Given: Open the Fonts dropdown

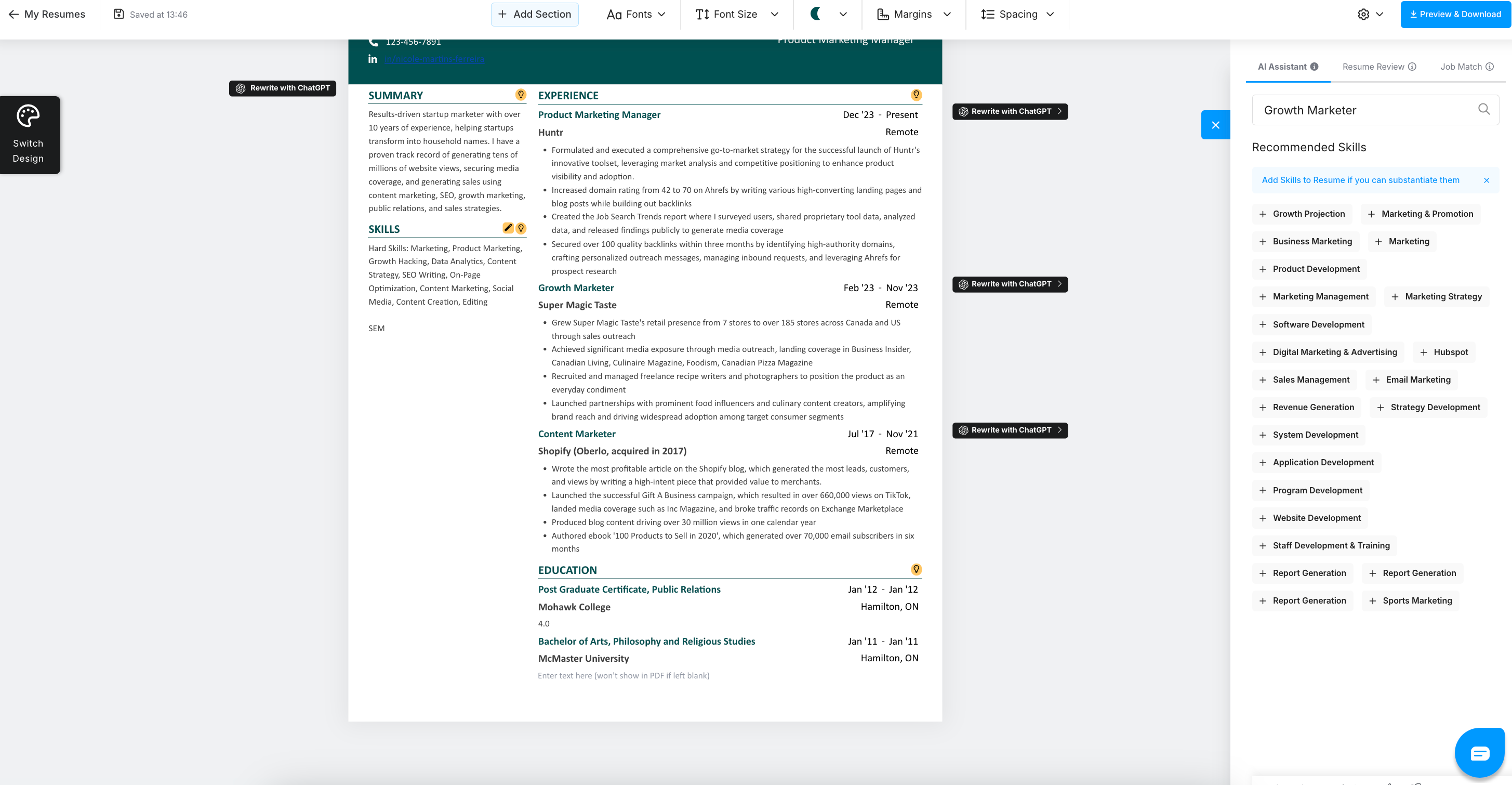Looking at the screenshot, I should (635, 14).
